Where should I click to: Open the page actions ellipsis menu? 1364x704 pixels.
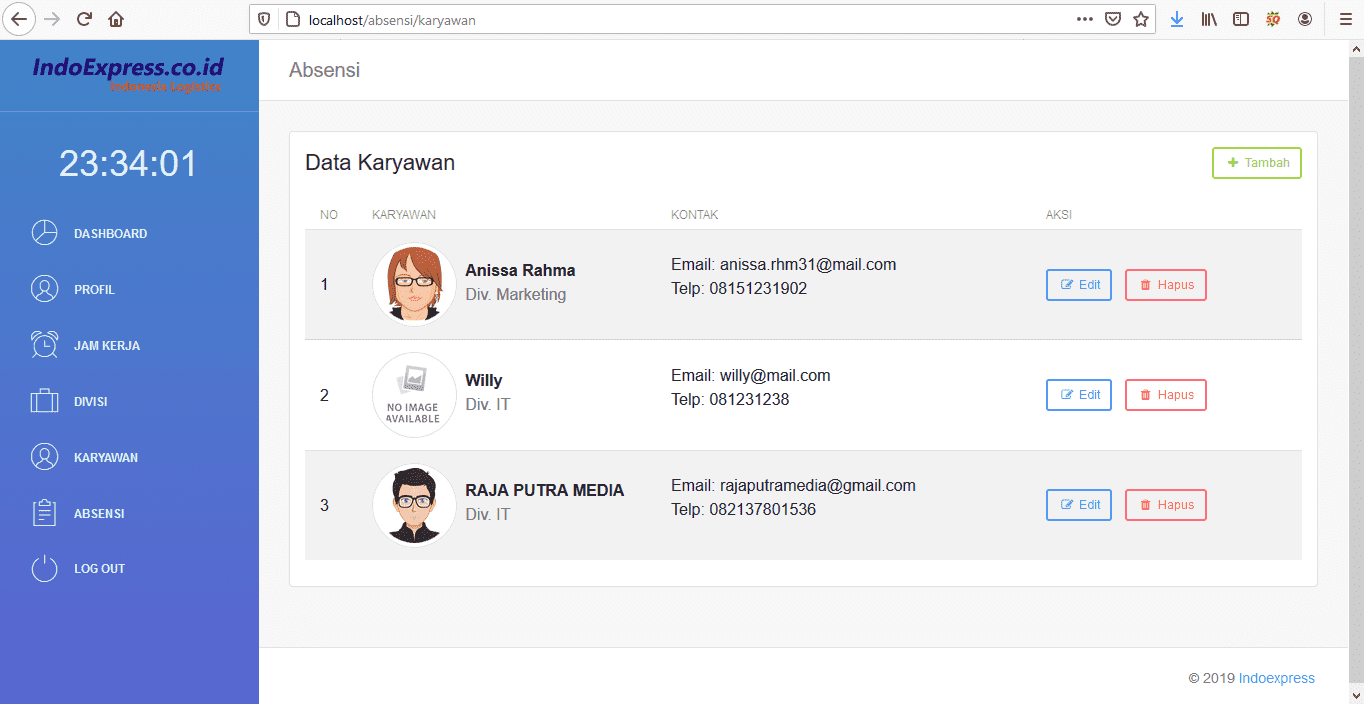pyautogui.click(x=1084, y=19)
